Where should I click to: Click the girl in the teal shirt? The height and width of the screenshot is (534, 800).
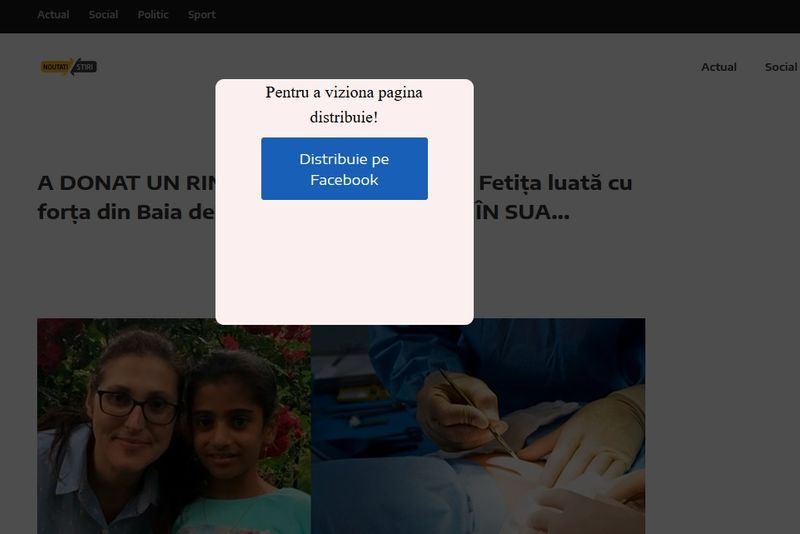tap(240, 440)
